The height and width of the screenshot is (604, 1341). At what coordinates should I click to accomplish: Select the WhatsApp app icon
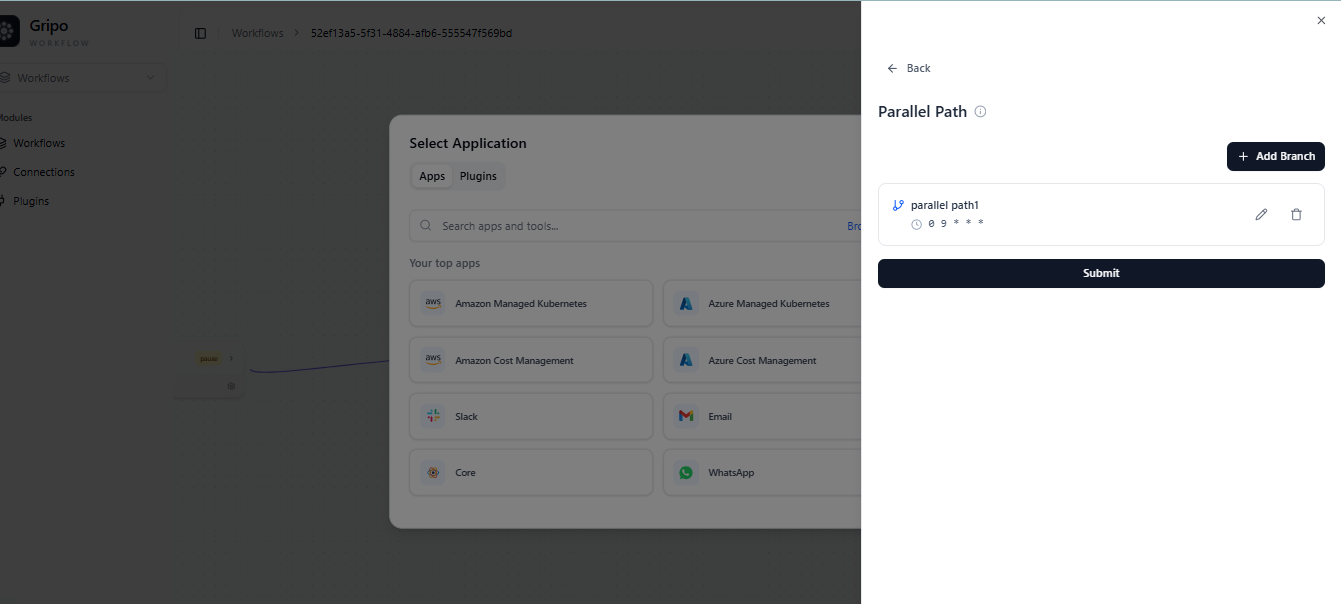click(x=686, y=472)
